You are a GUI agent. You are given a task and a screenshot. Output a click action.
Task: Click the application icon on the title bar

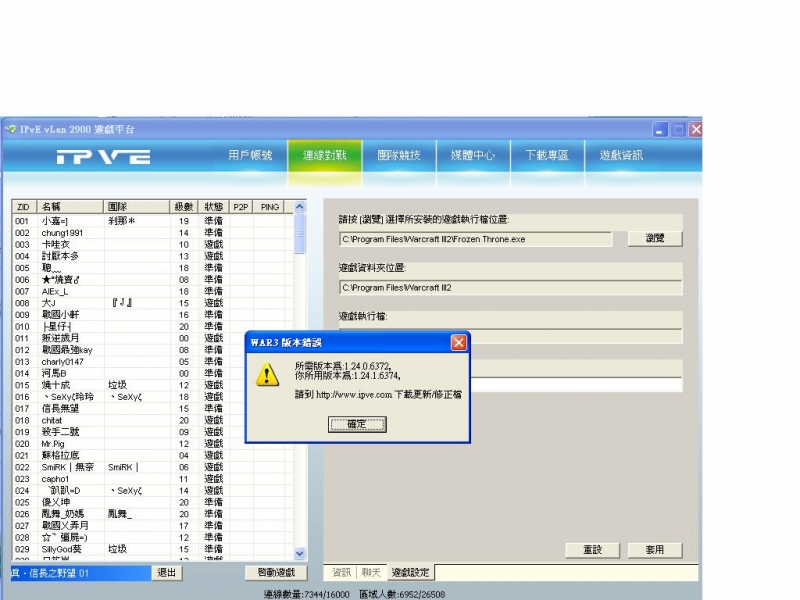[12, 129]
